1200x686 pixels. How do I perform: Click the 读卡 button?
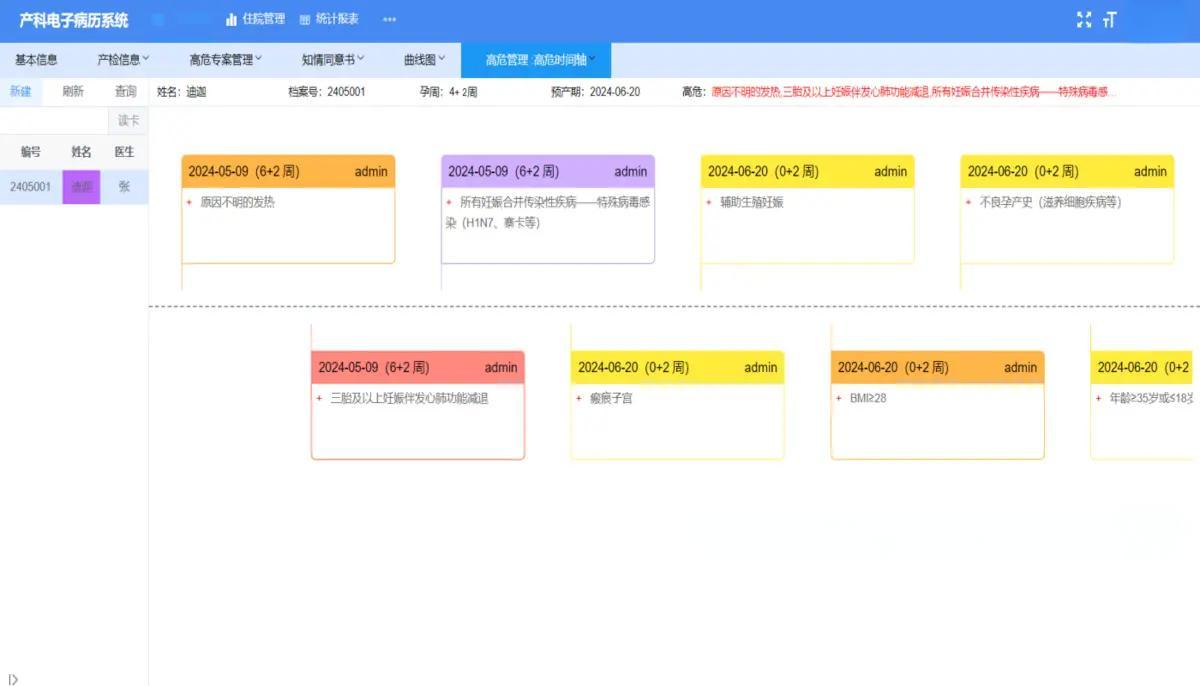click(x=128, y=120)
